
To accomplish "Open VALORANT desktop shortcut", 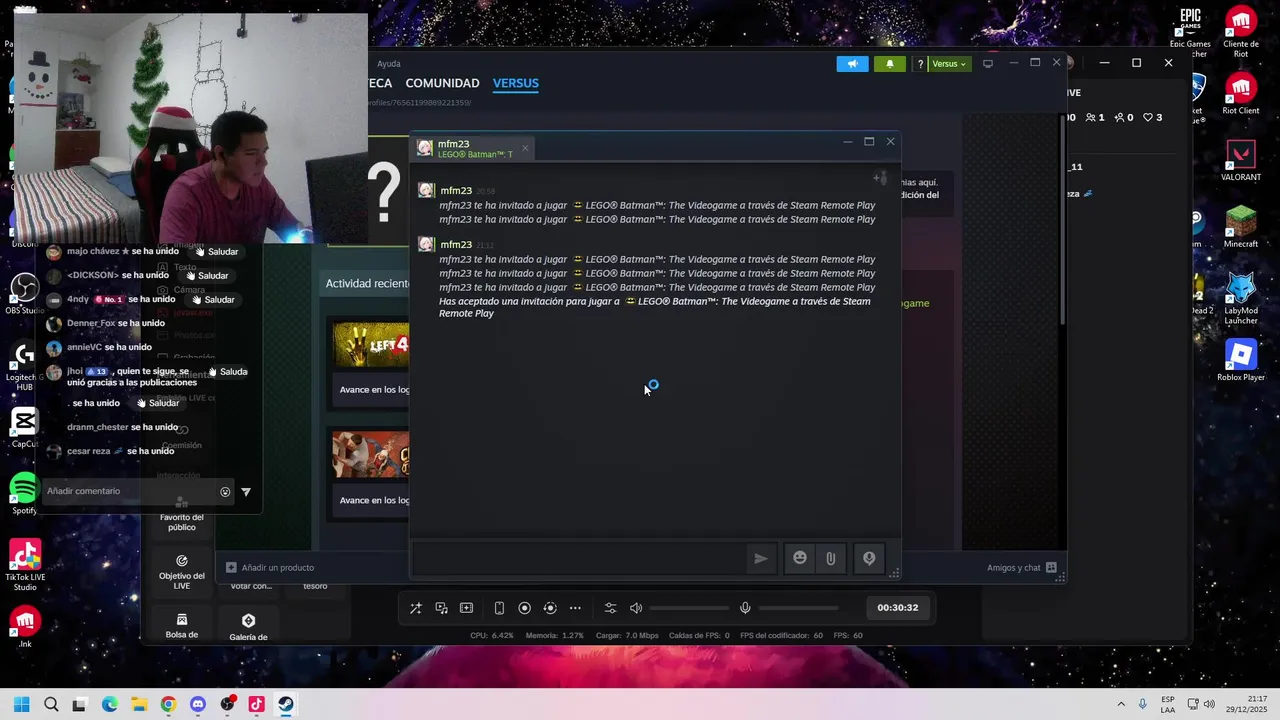I will point(1241,160).
